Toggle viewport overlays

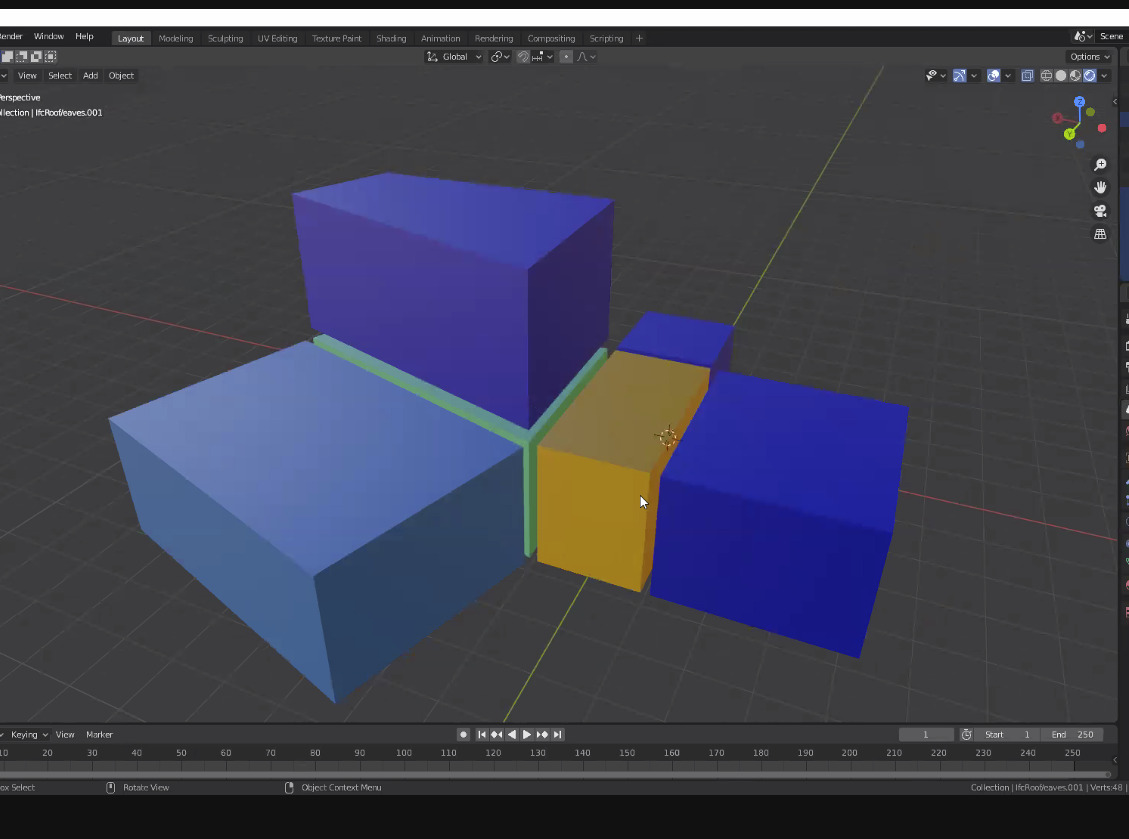994,76
